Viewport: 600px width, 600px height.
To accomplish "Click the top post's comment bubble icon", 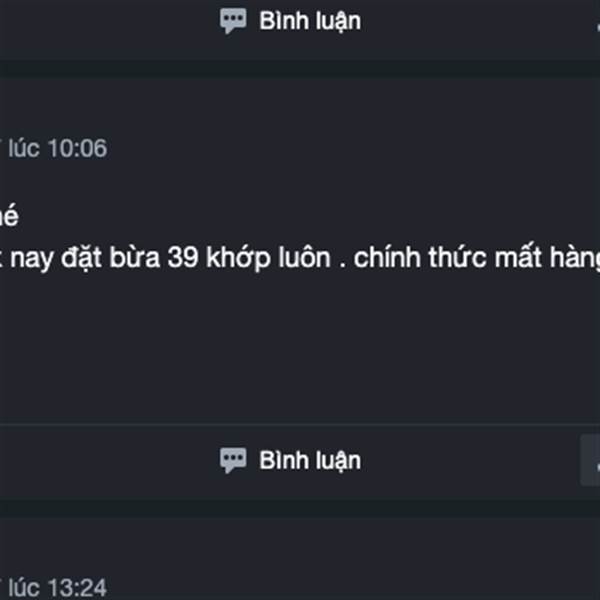I will [x=233, y=21].
